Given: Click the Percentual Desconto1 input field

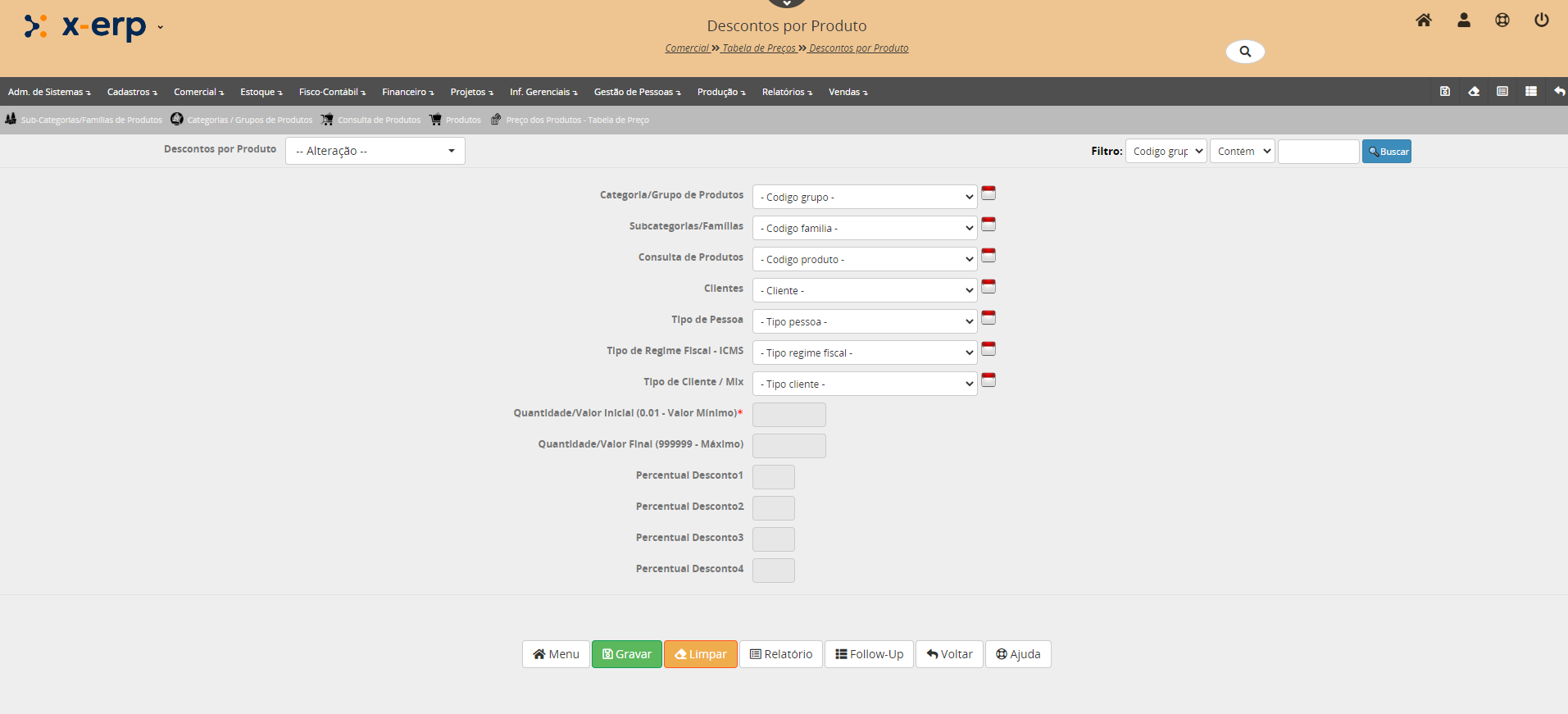Looking at the screenshot, I should point(773,477).
